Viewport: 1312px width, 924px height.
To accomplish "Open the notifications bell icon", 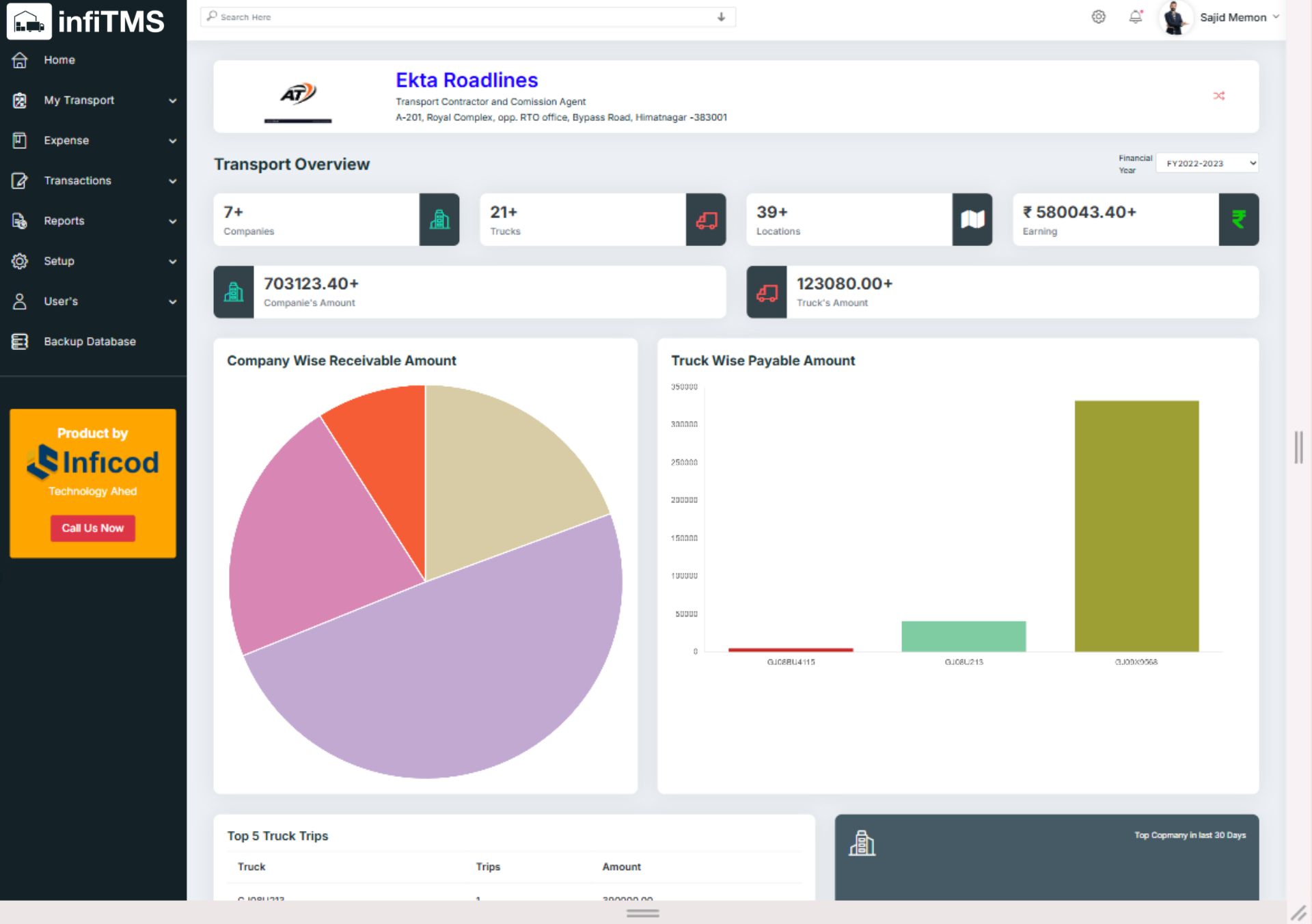I will click(1135, 17).
